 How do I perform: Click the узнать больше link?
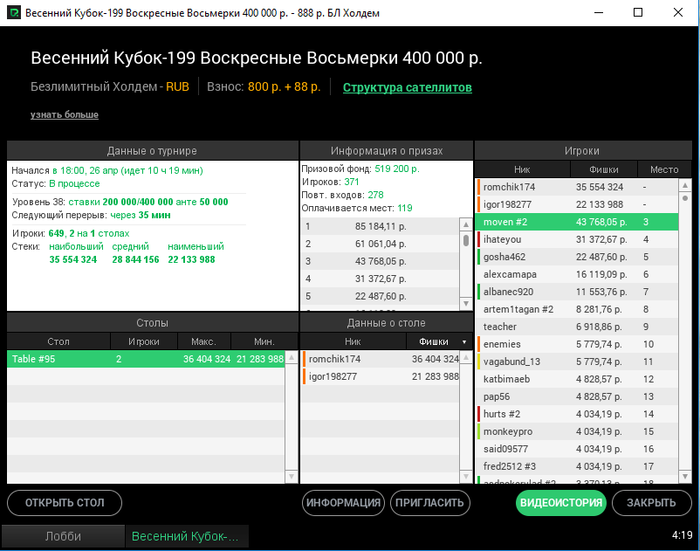tap(64, 115)
